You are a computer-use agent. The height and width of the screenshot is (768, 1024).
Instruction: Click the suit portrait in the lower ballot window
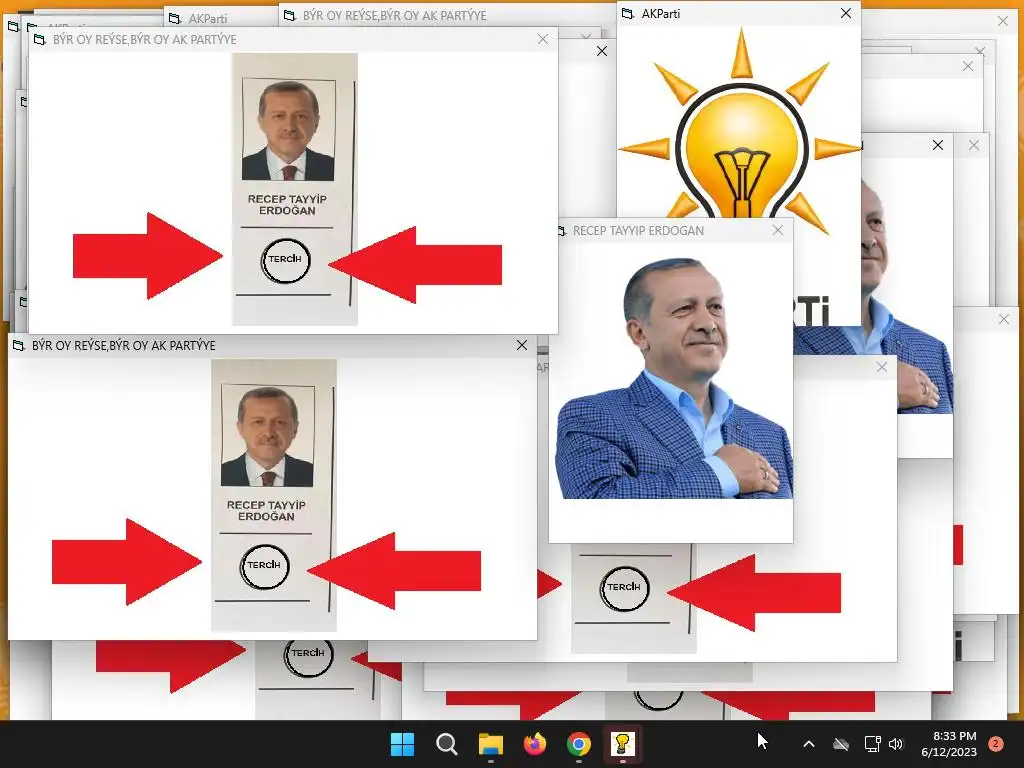267,436
